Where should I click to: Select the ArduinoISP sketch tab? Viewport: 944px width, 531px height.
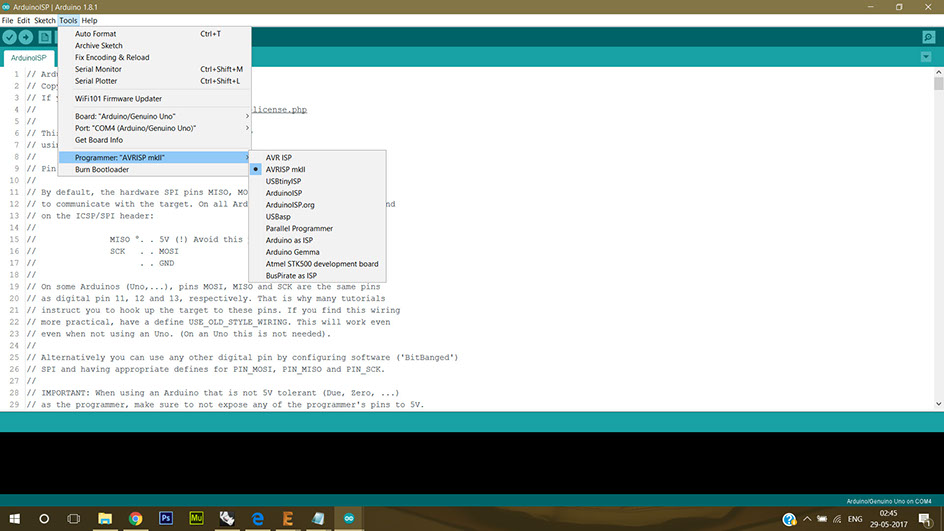(x=28, y=58)
